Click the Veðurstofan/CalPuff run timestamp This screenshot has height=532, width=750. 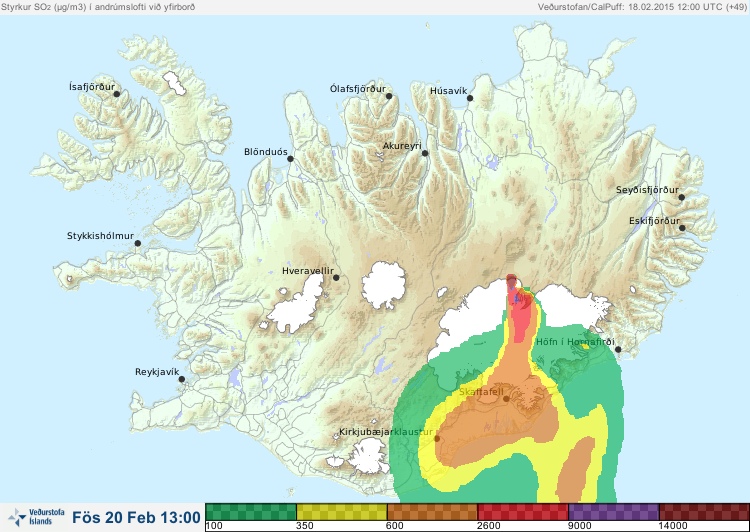click(x=642, y=7)
